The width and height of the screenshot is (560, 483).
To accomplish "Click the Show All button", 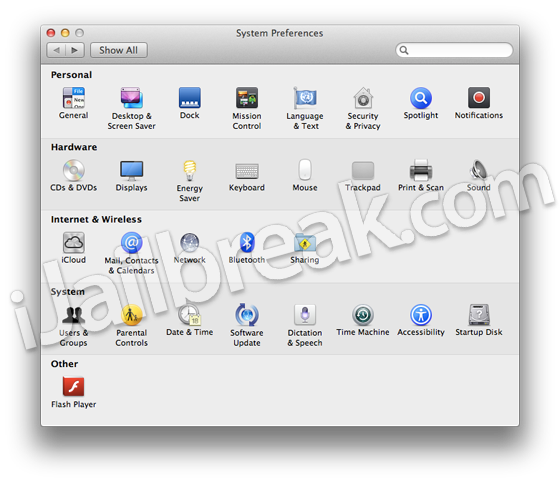I will [x=119, y=50].
